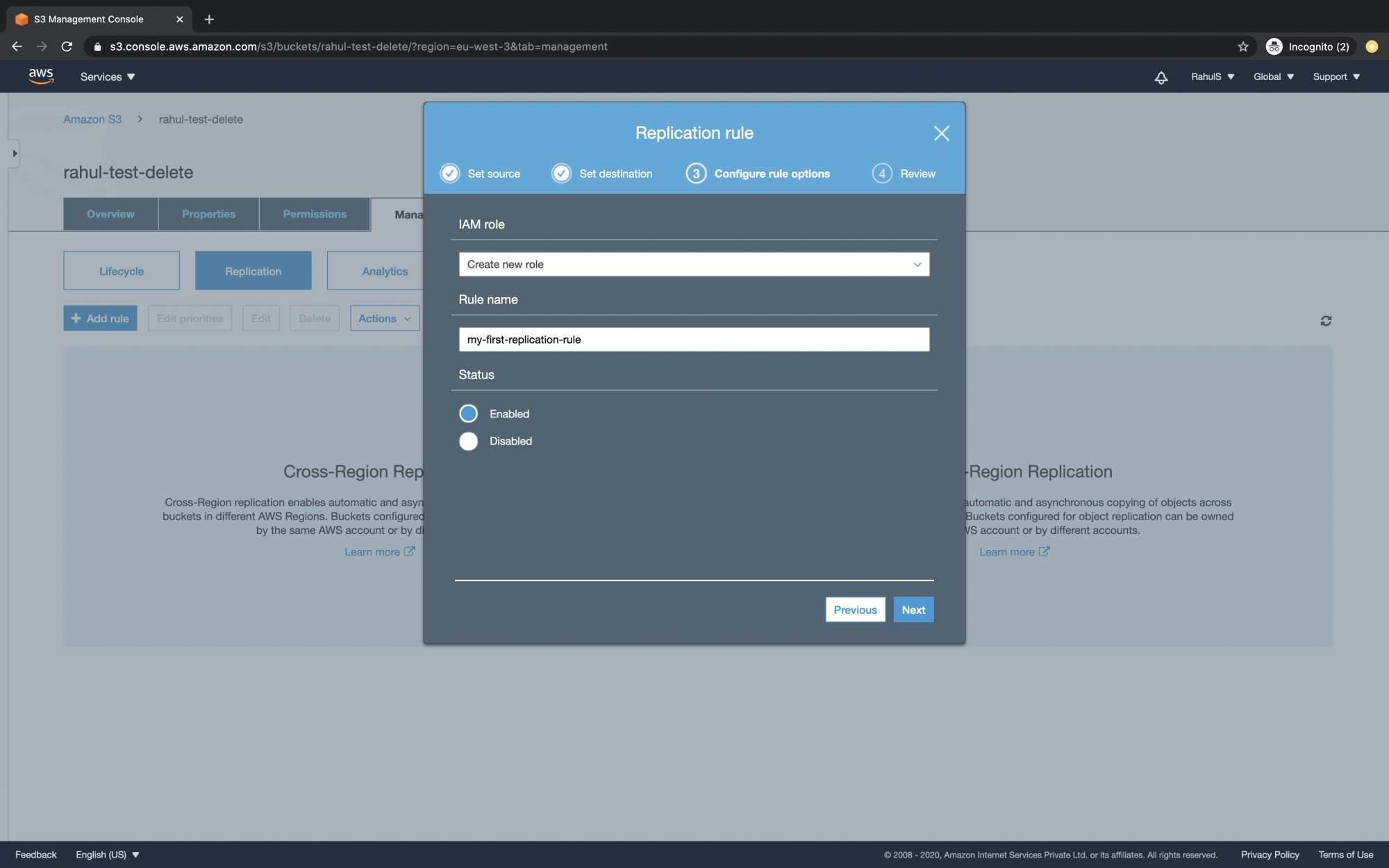
Task: Bookmark the page with the star icon
Action: tap(1242, 47)
